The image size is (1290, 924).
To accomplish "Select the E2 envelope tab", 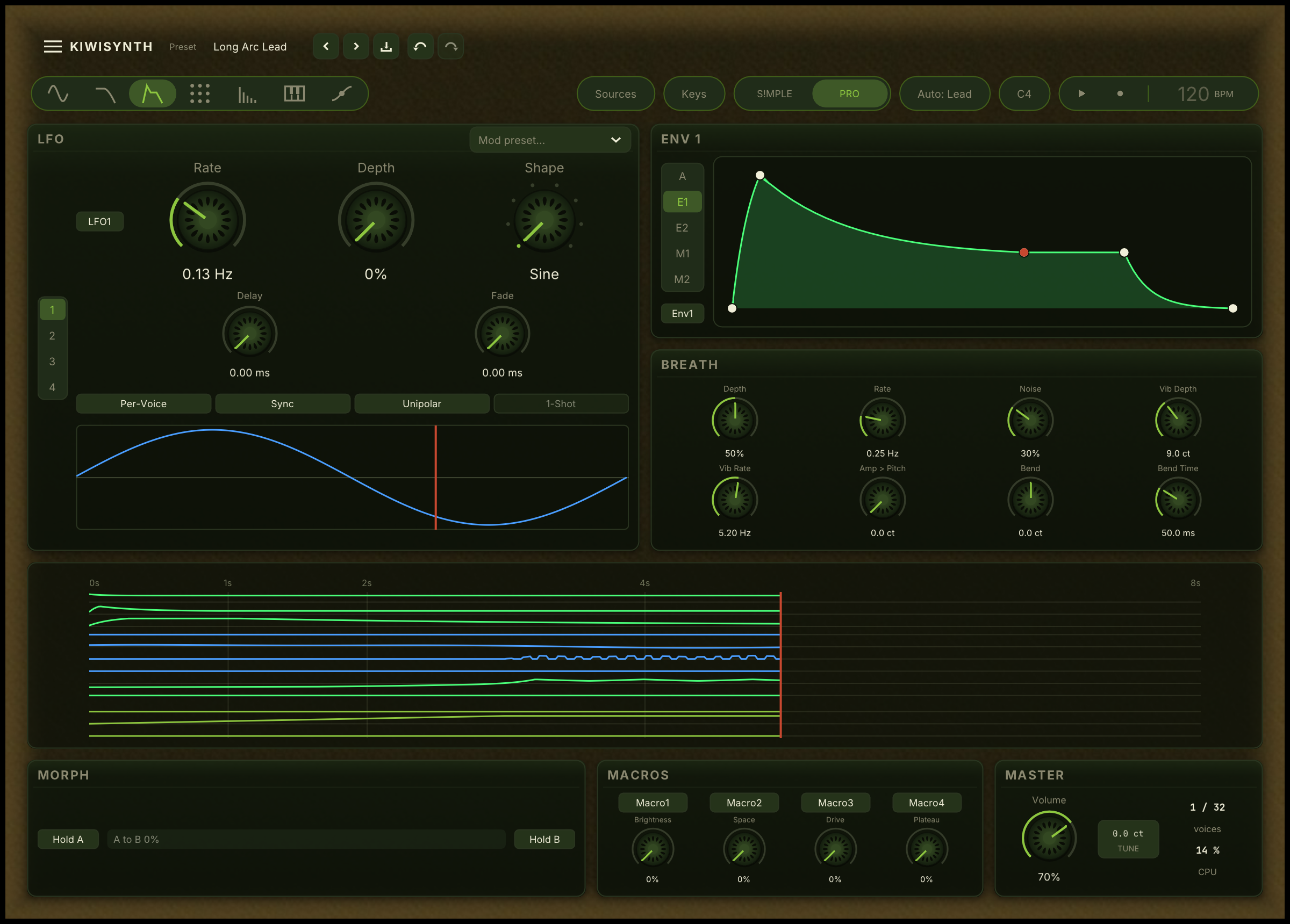I will 683,227.
